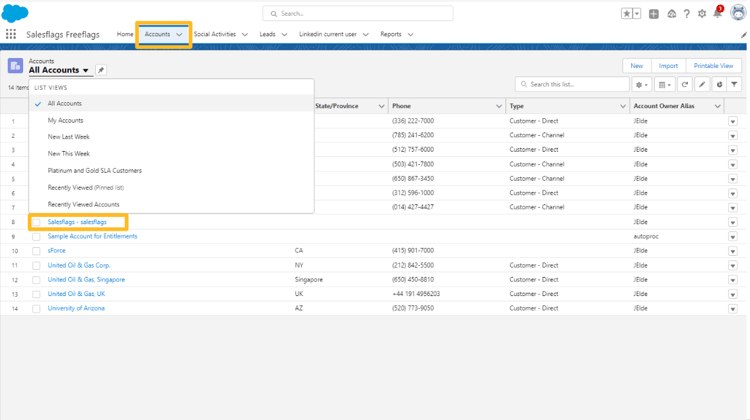Expand the Social Activities dropdown arrow
This screenshot has height=420, width=750.
(x=245, y=34)
